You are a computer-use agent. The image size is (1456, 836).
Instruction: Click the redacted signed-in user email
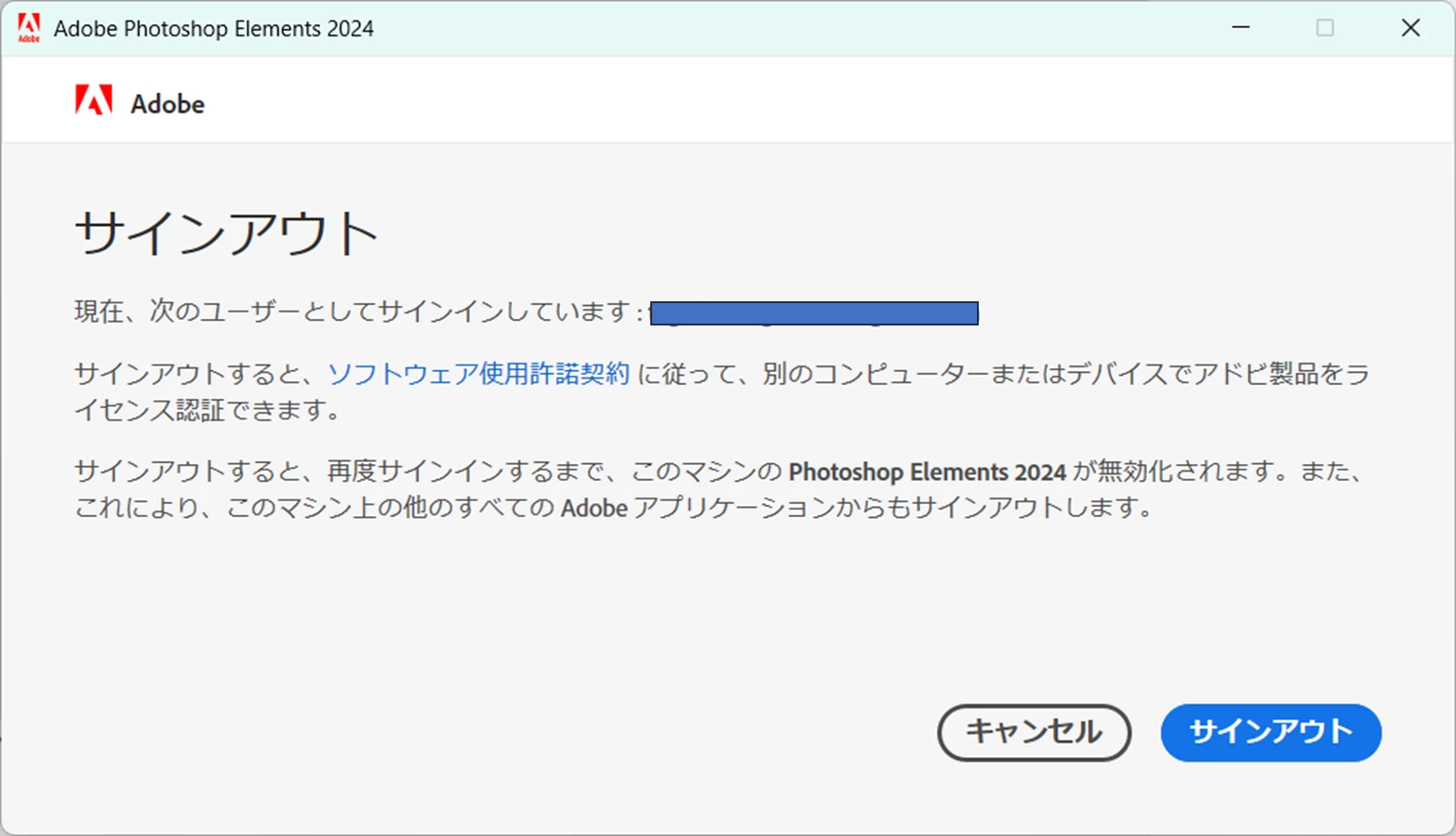(814, 313)
